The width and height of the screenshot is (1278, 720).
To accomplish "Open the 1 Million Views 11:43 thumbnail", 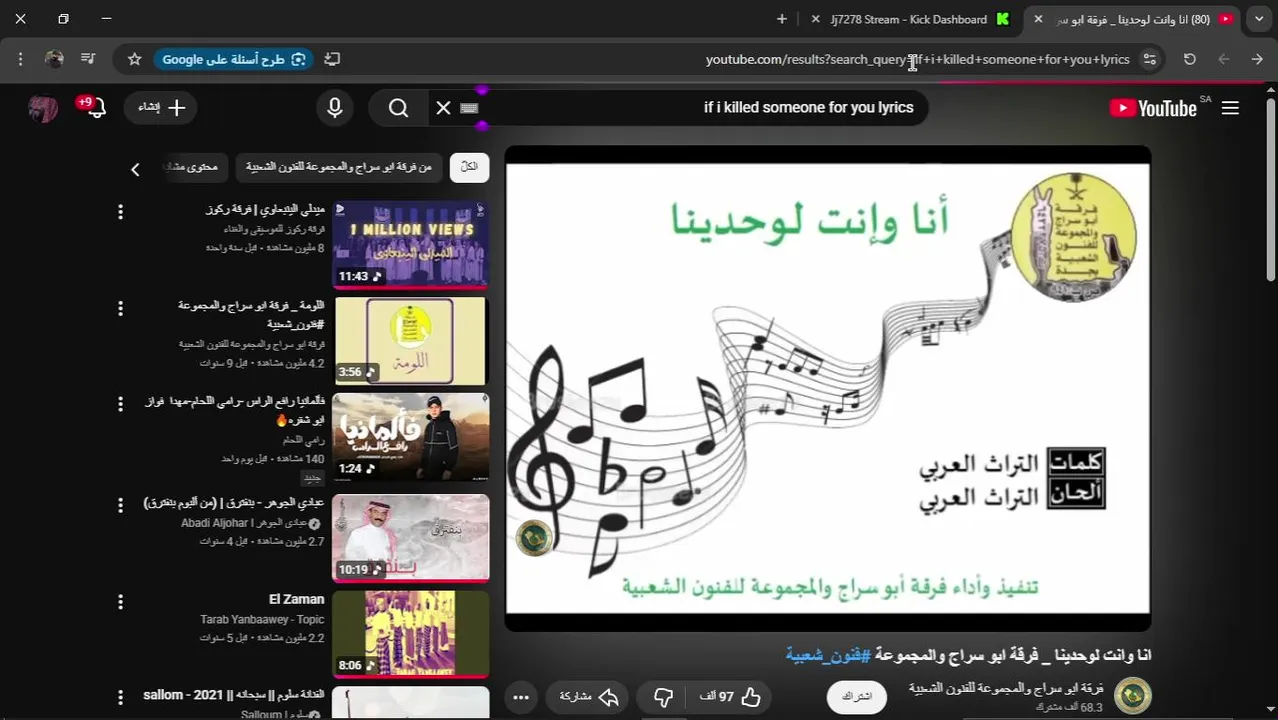I will coord(410,244).
